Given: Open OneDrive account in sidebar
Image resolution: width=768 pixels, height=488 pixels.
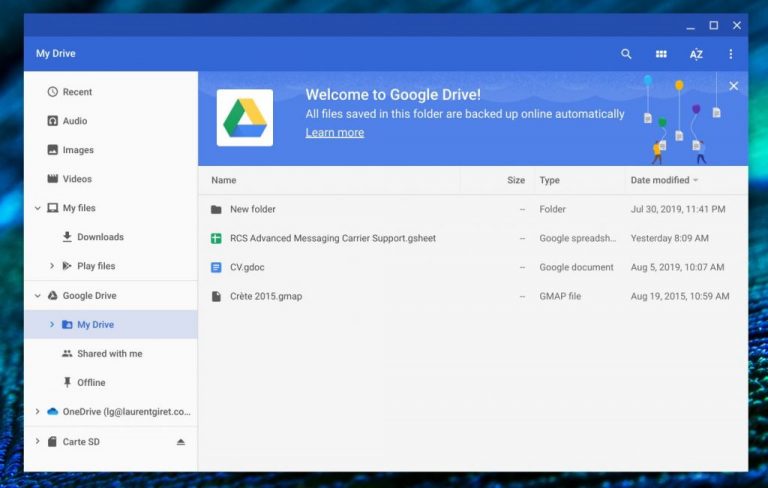Looking at the screenshot, I should (x=126, y=412).
